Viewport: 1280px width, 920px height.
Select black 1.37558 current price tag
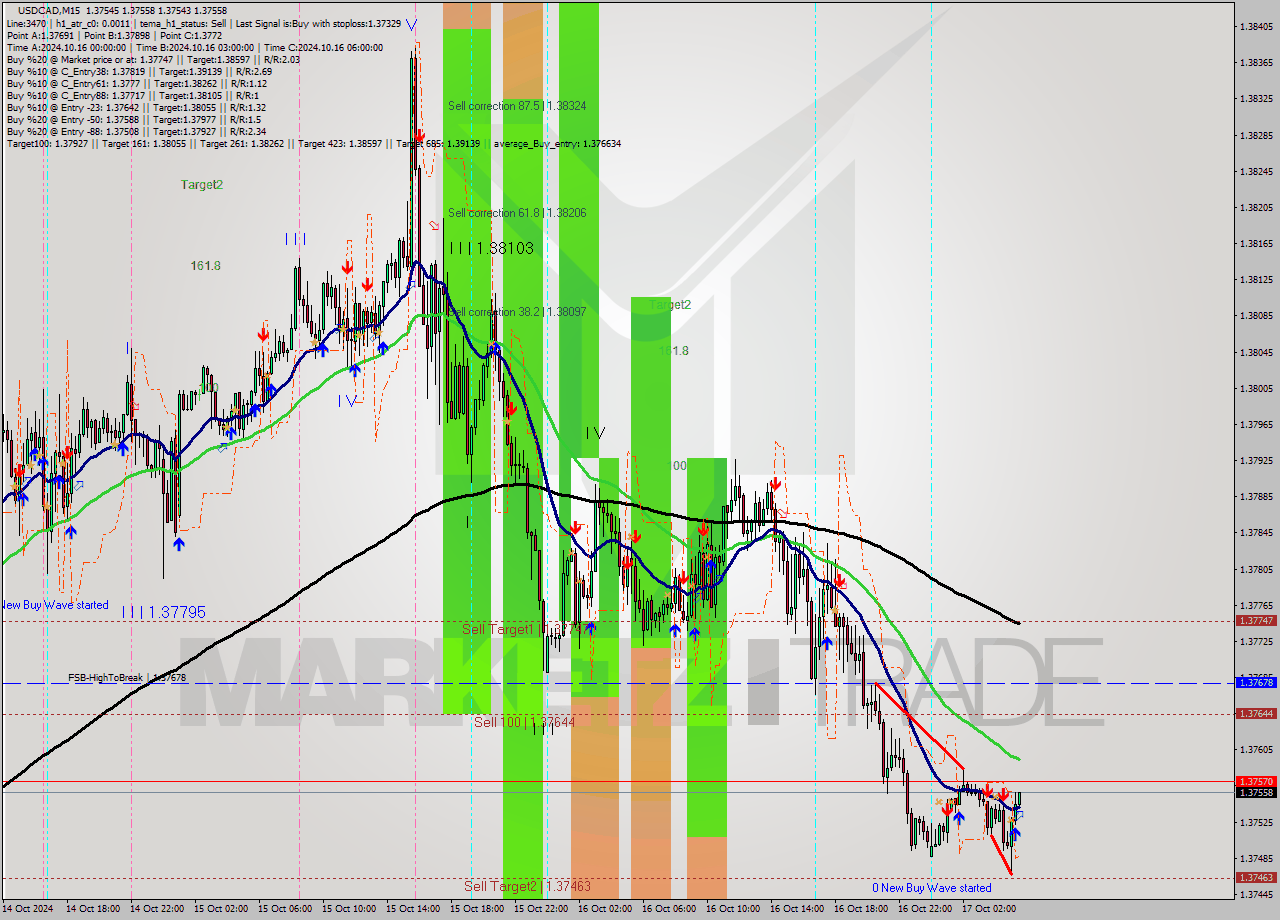[x=1256, y=792]
